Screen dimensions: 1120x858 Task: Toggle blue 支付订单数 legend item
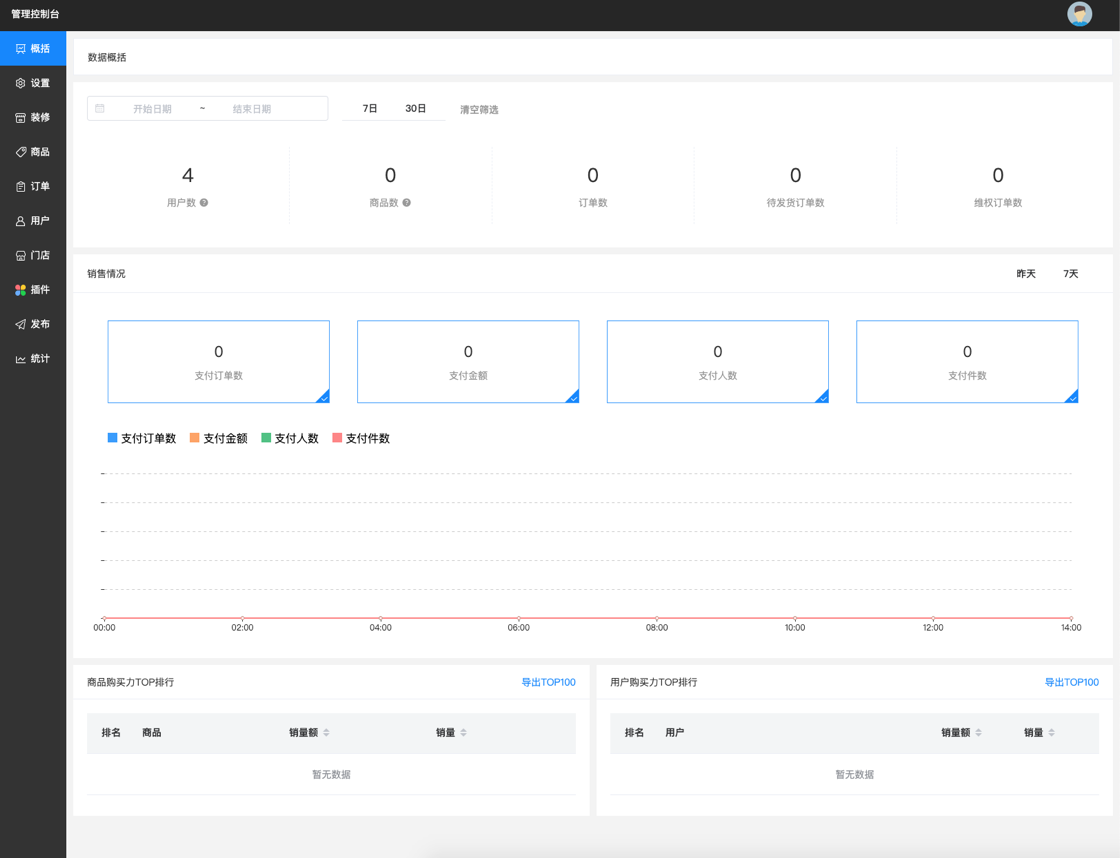pos(141,438)
